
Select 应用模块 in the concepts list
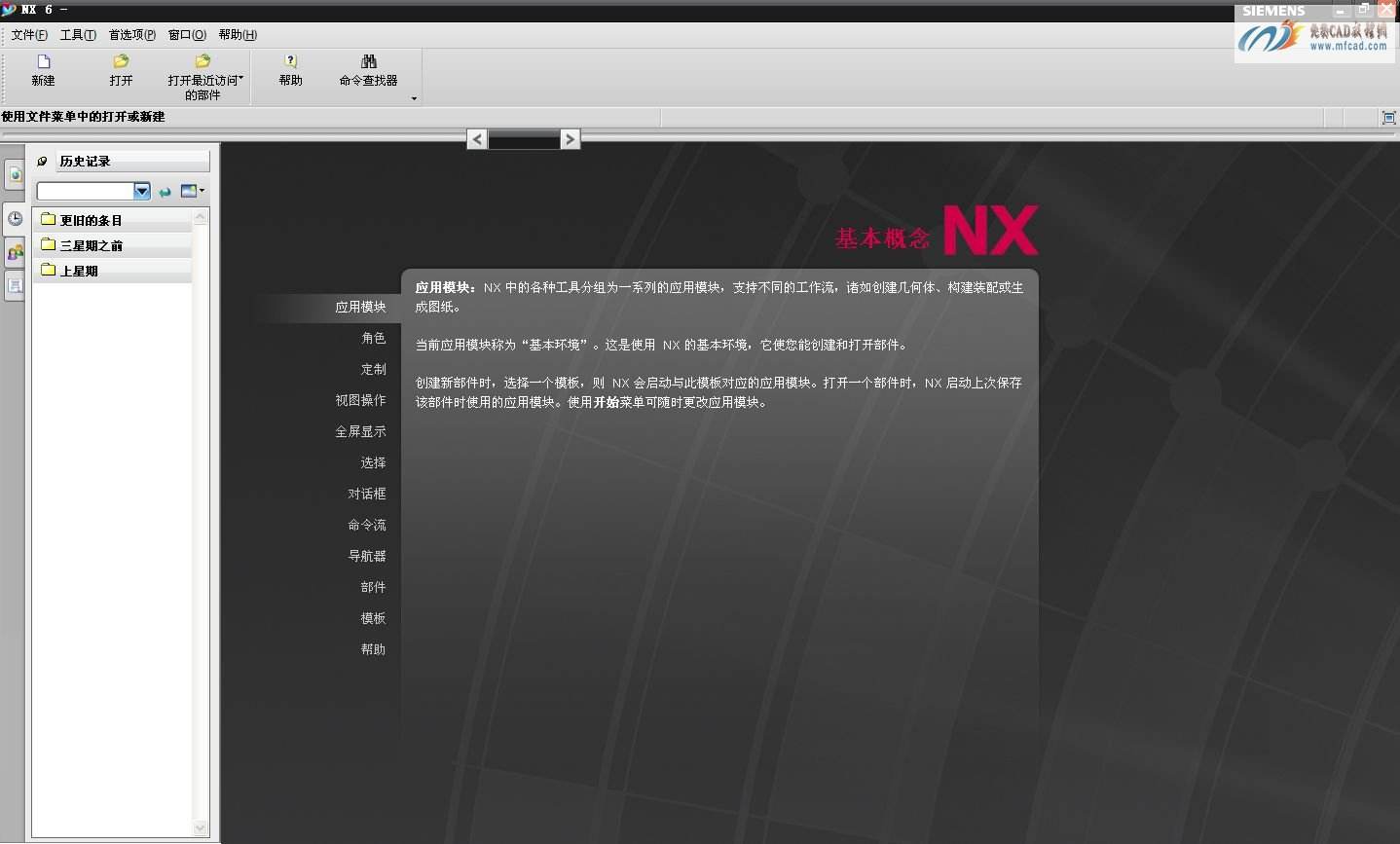(360, 307)
